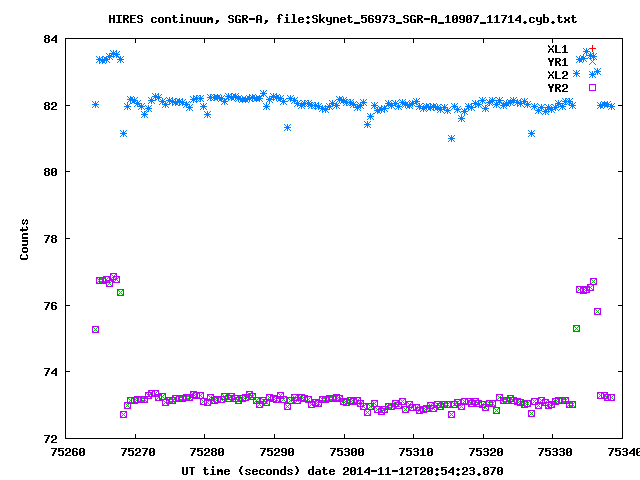This screenshot has height=480, width=640.
Task: Click the blue outlier point near 81.2 counts at 75327
Action: pyautogui.click(x=531, y=133)
